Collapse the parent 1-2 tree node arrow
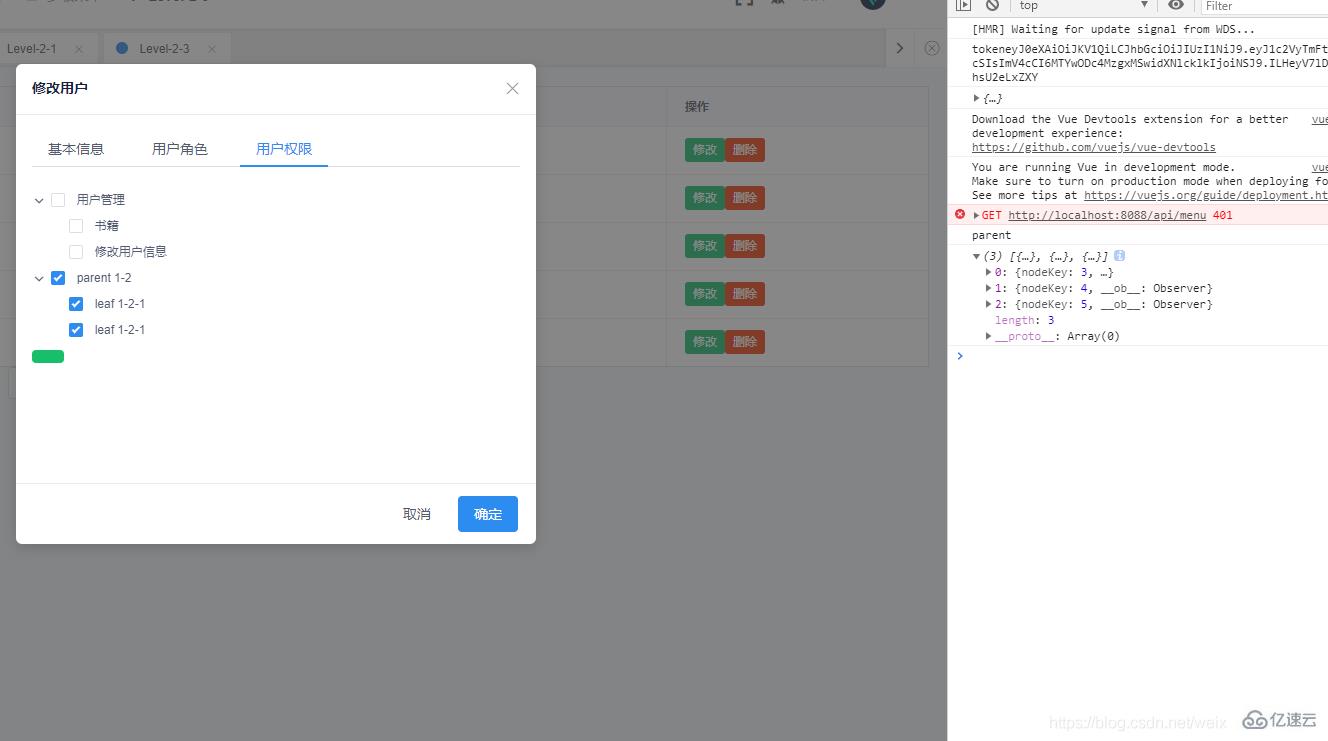This screenshot has width=1328, height=741. point(39,278)
